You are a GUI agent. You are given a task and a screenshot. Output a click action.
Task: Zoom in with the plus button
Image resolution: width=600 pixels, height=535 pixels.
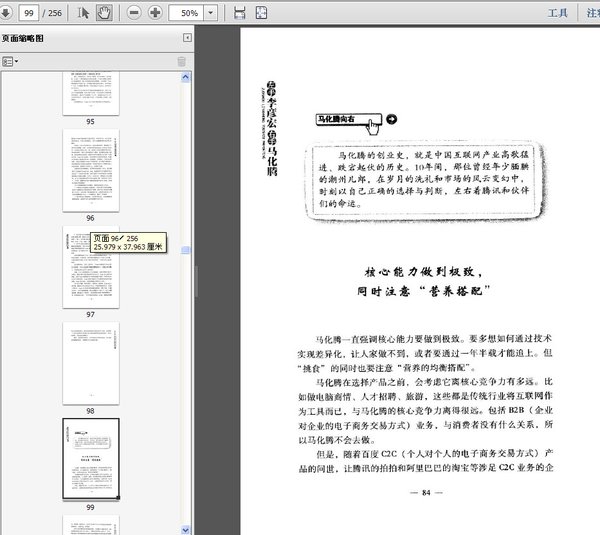155,13
